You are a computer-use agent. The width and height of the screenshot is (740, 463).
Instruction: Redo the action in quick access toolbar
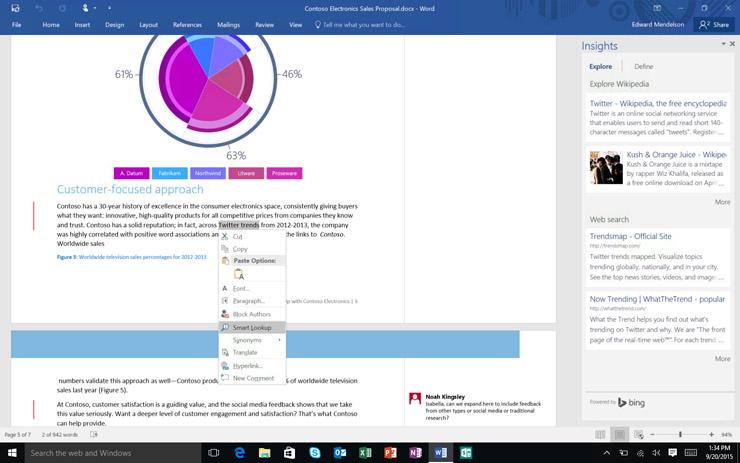62,8
